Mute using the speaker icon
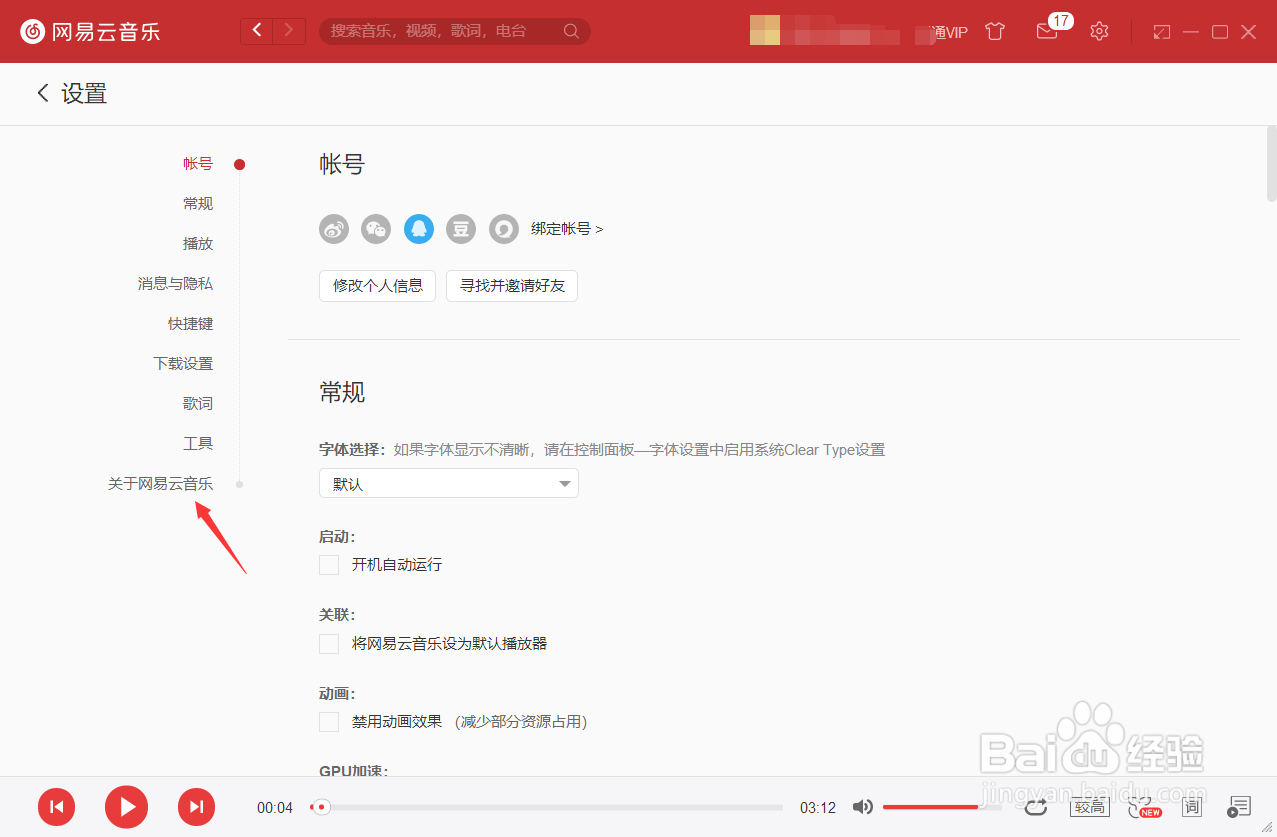 pos(863,807)
